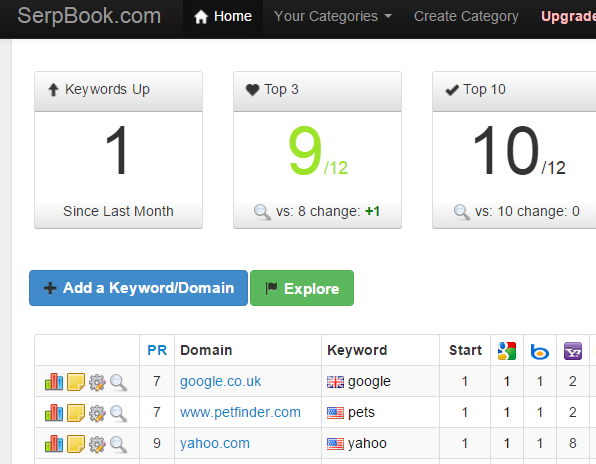The image size is (596, 464).
Task: Click the green Explore button
Action: tap(302, 288)
